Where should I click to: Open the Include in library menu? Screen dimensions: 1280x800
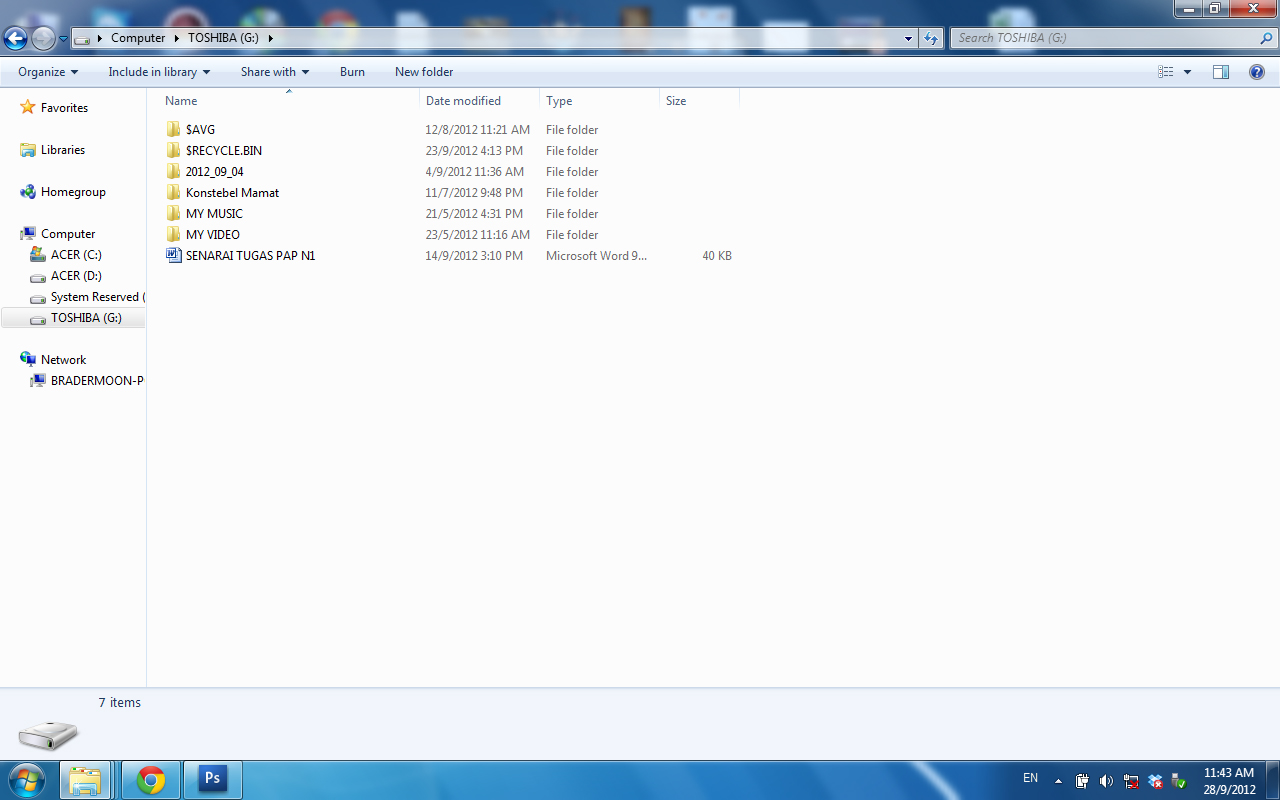(158, 71)
